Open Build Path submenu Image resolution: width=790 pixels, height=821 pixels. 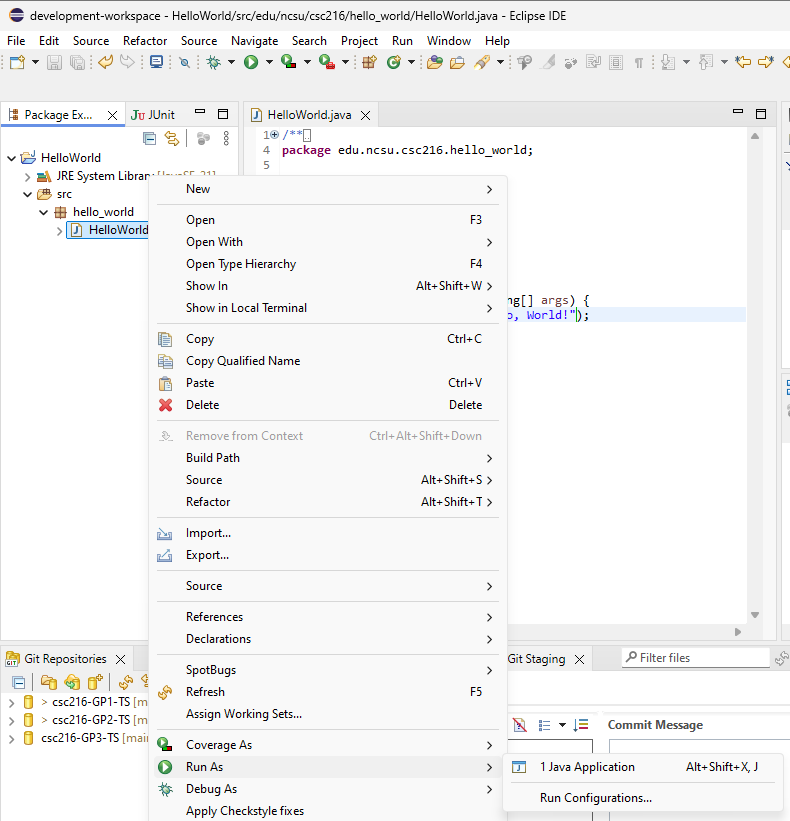pyautogui.click(x=328, y=458)
